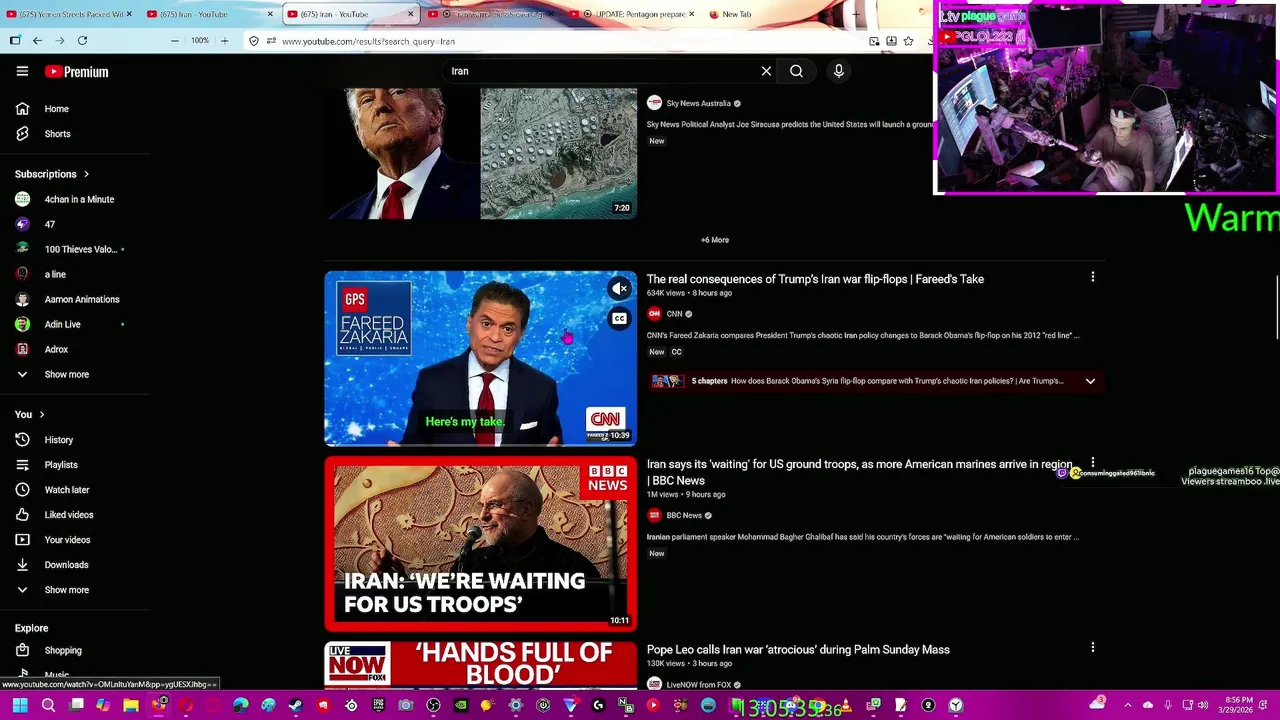1280x720 pixels.
Task: Open the real consequences of Trump's Iran video title
Action: 815,279
